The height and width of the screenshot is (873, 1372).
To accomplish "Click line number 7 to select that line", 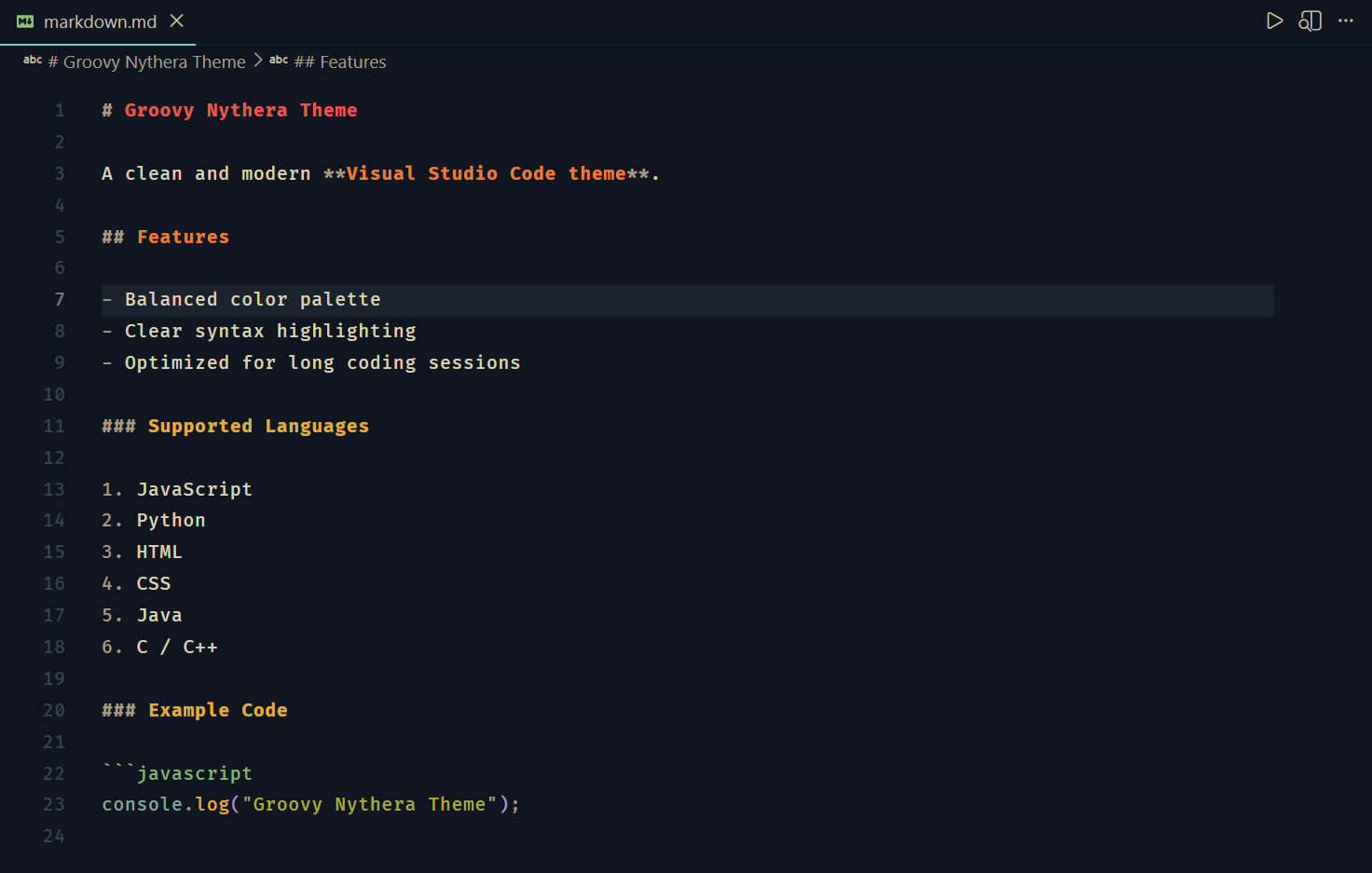I will click(59, 299).
